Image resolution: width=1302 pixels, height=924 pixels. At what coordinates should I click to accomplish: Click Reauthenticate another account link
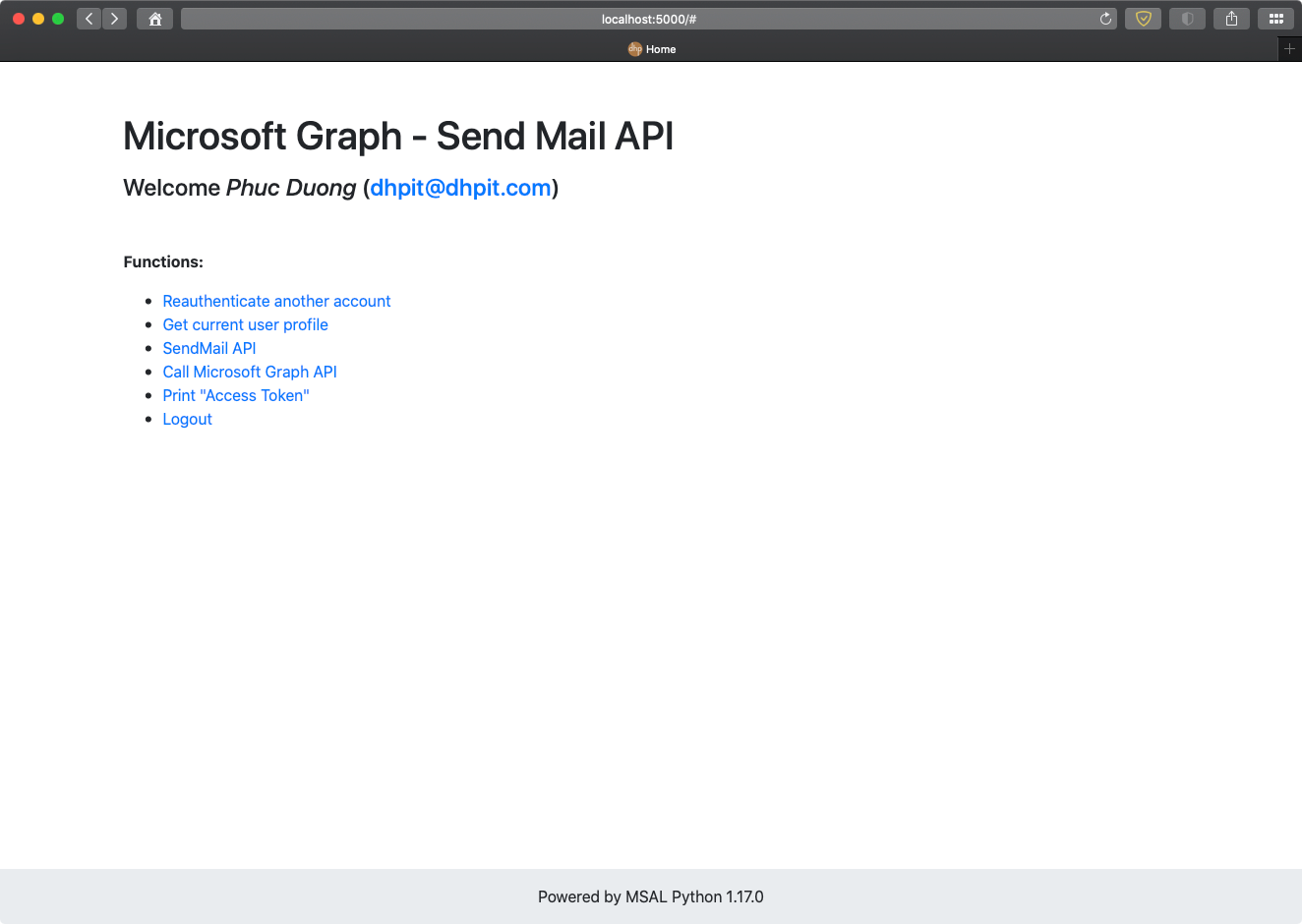click(276, 301)
